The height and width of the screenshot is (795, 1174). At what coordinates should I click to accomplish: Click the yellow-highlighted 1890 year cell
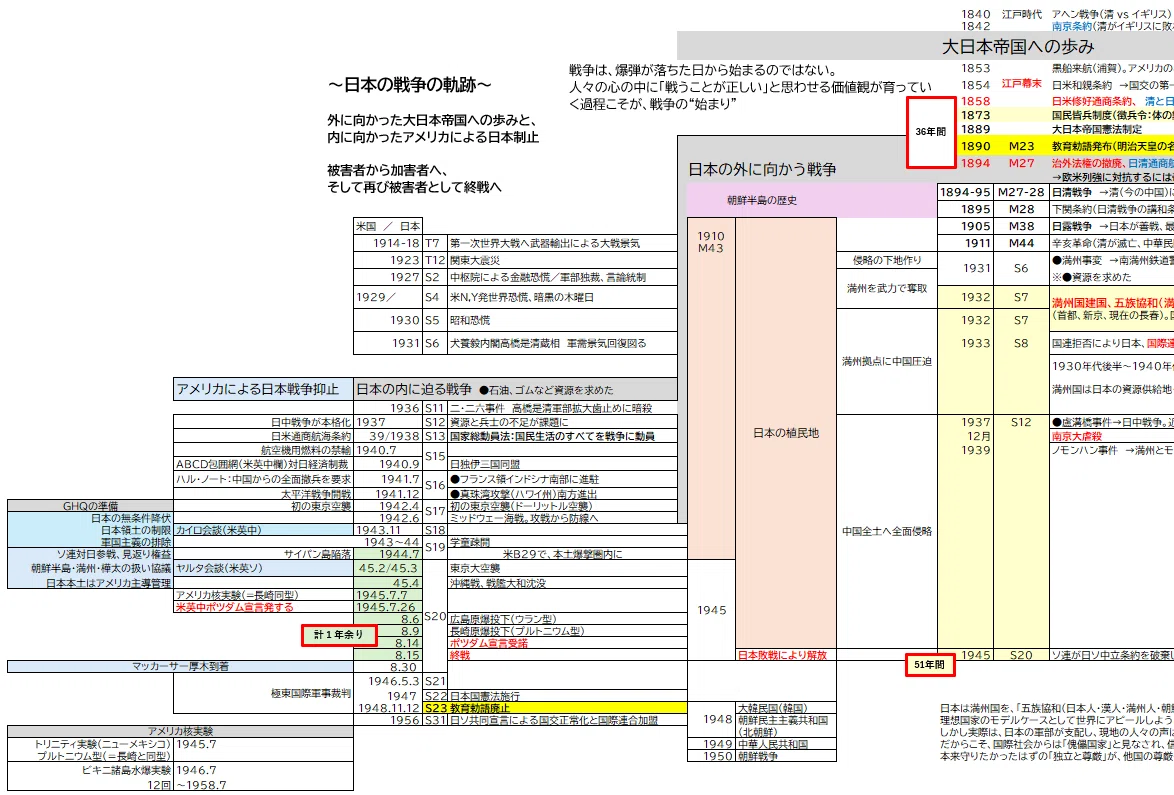976,147
